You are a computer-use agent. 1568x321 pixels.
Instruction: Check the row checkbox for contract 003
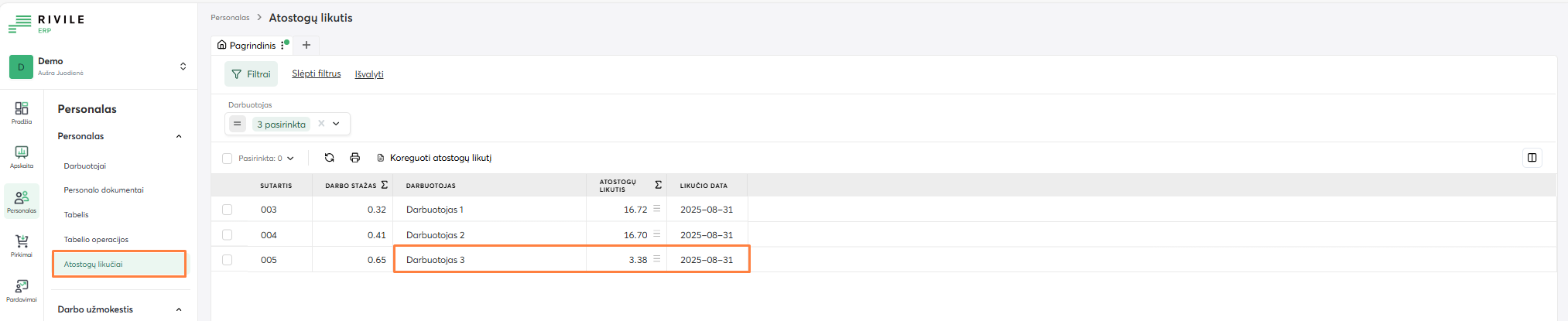227,210
